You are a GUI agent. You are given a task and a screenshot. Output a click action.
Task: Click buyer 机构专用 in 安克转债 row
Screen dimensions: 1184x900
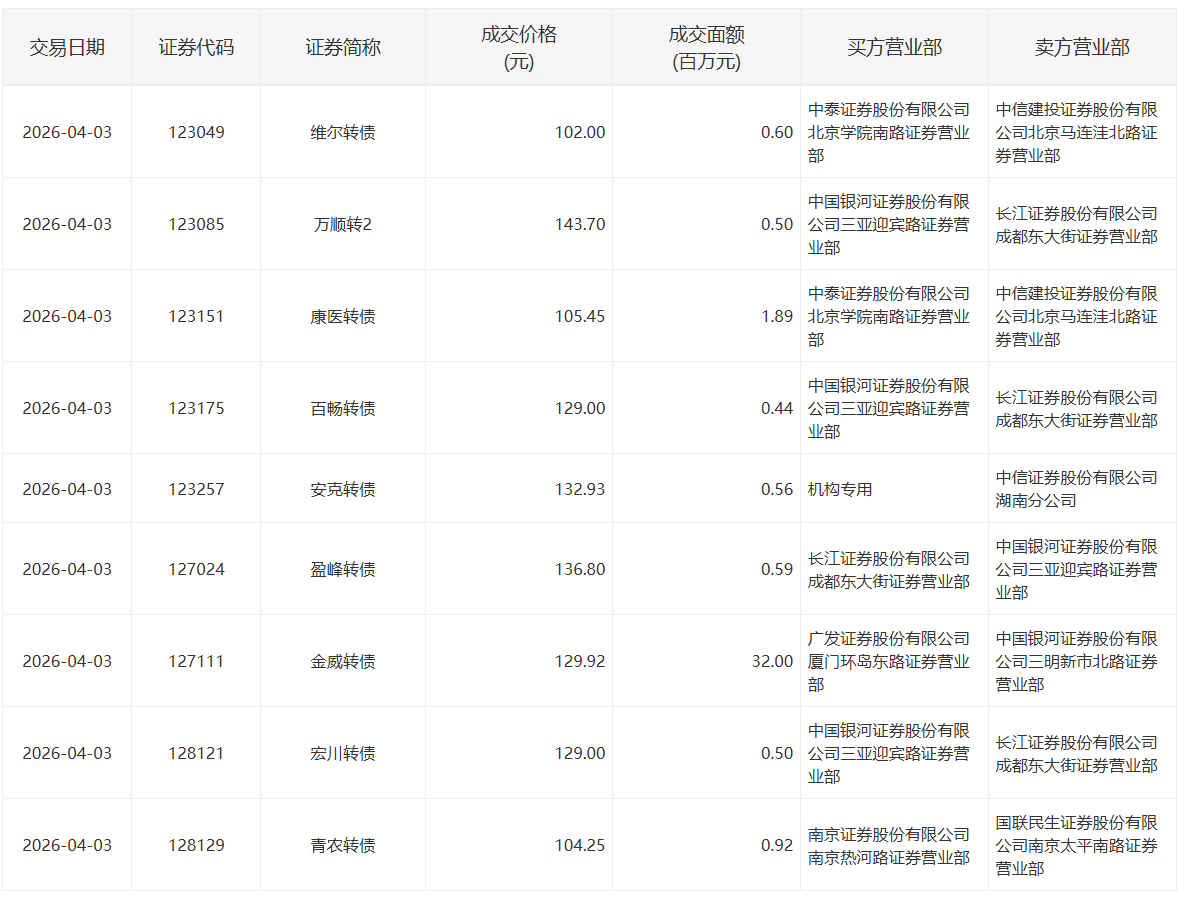click(x=840, y=489)
